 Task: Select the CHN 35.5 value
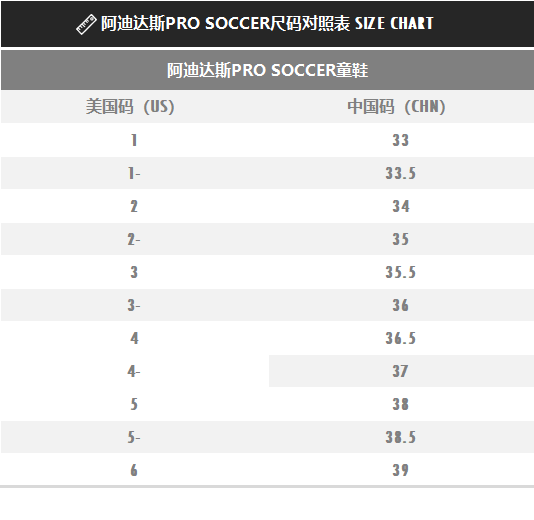(400, 272)
